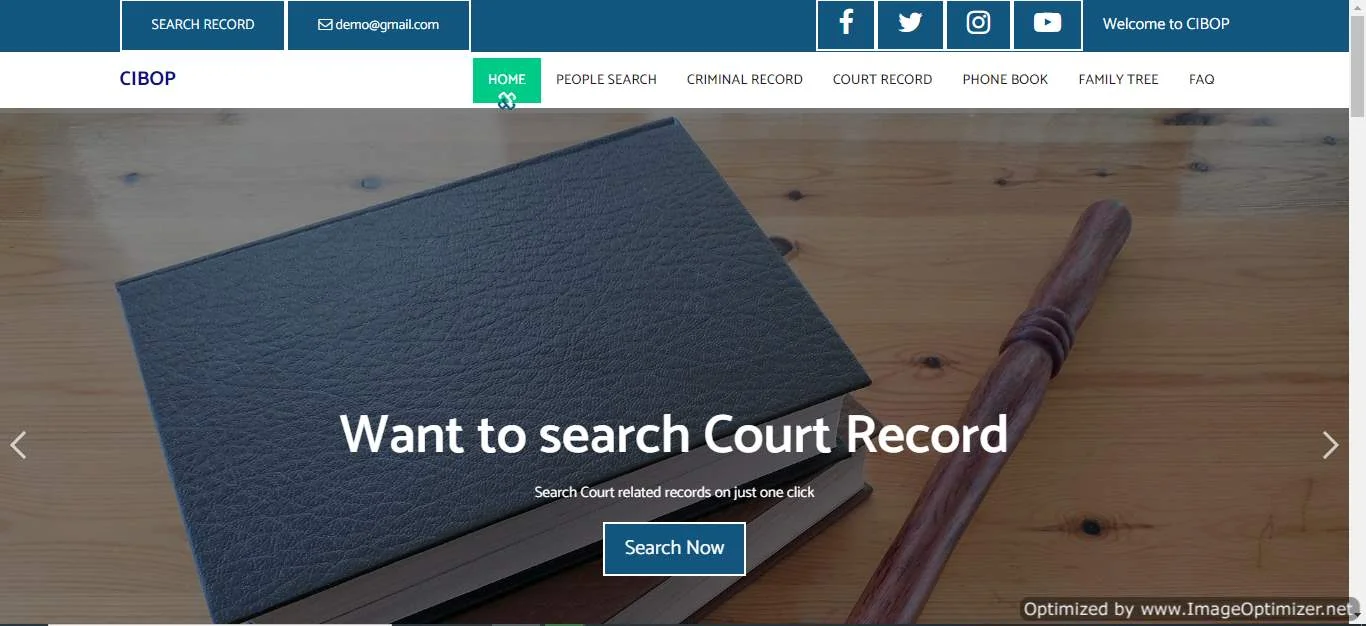Advance to next slide with right arrow

pos(1330,445)
